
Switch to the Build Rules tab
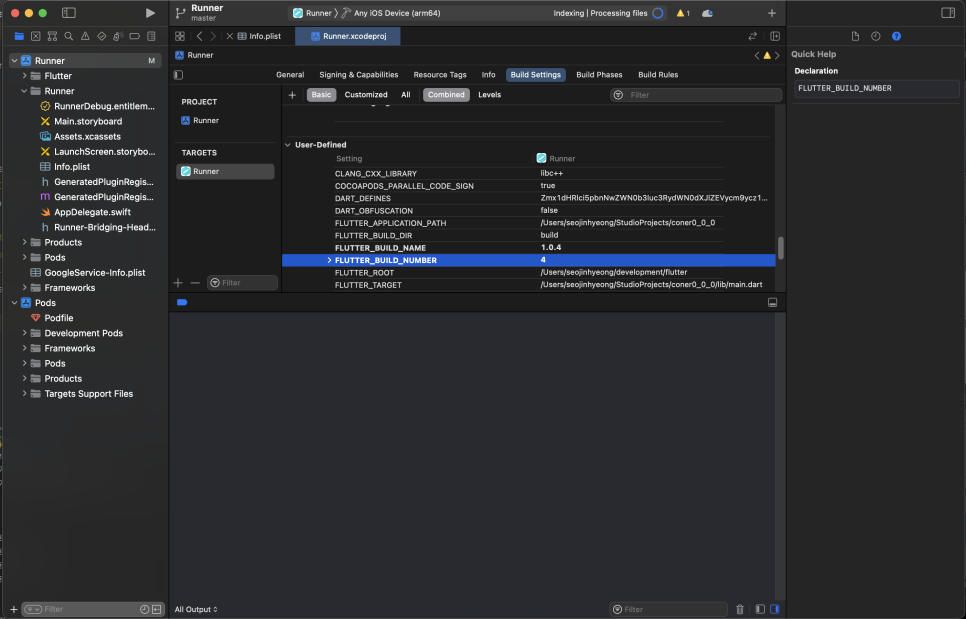pyautogui.click(x=658, y=75)
